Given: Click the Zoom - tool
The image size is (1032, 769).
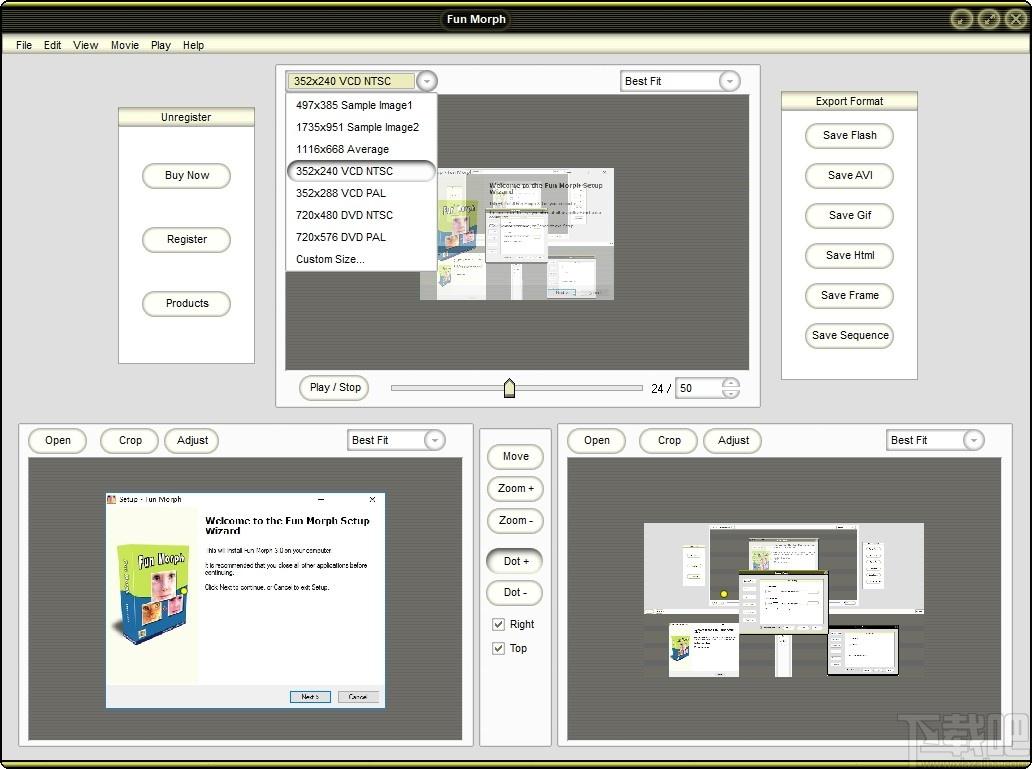Looking at the screenshot, I should (x=515, y=521).
